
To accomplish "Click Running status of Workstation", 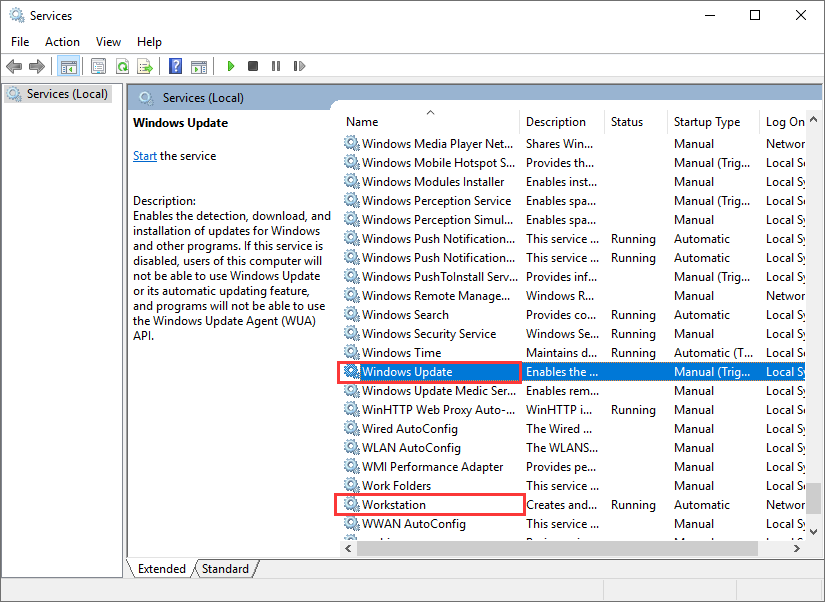I will pyautogui.click(x=633, y=505).
